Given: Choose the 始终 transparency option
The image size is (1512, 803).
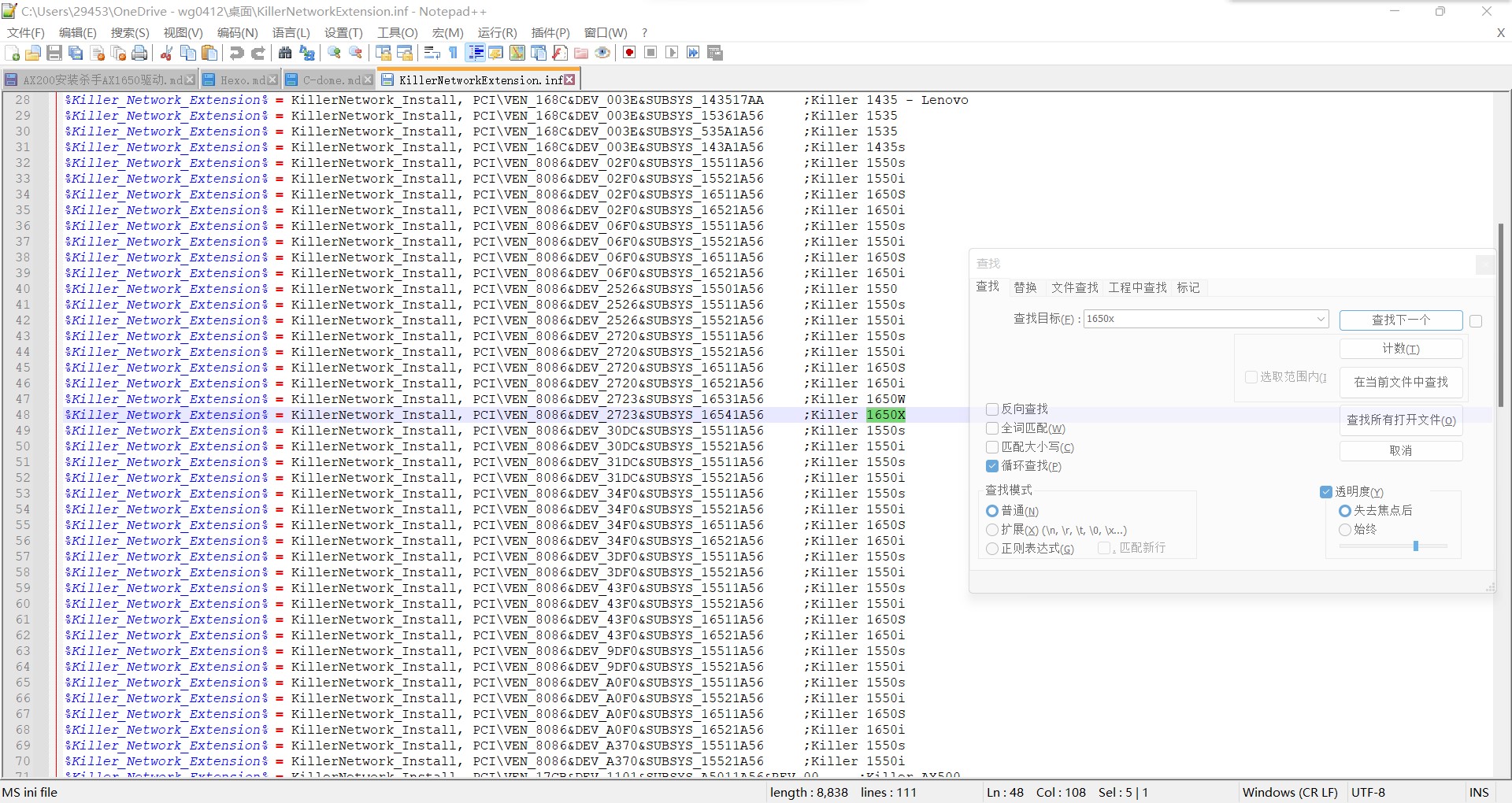Looking at the screenshot, I should (1345, 529).
